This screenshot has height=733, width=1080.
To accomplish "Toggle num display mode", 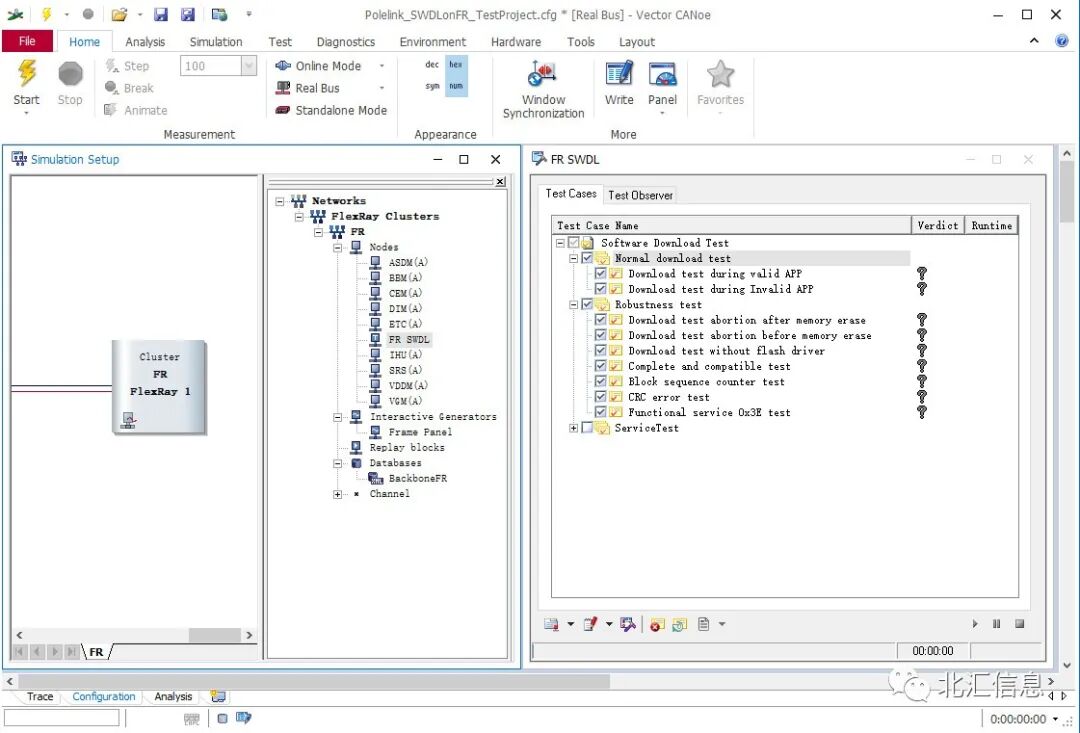I will 455,86.
